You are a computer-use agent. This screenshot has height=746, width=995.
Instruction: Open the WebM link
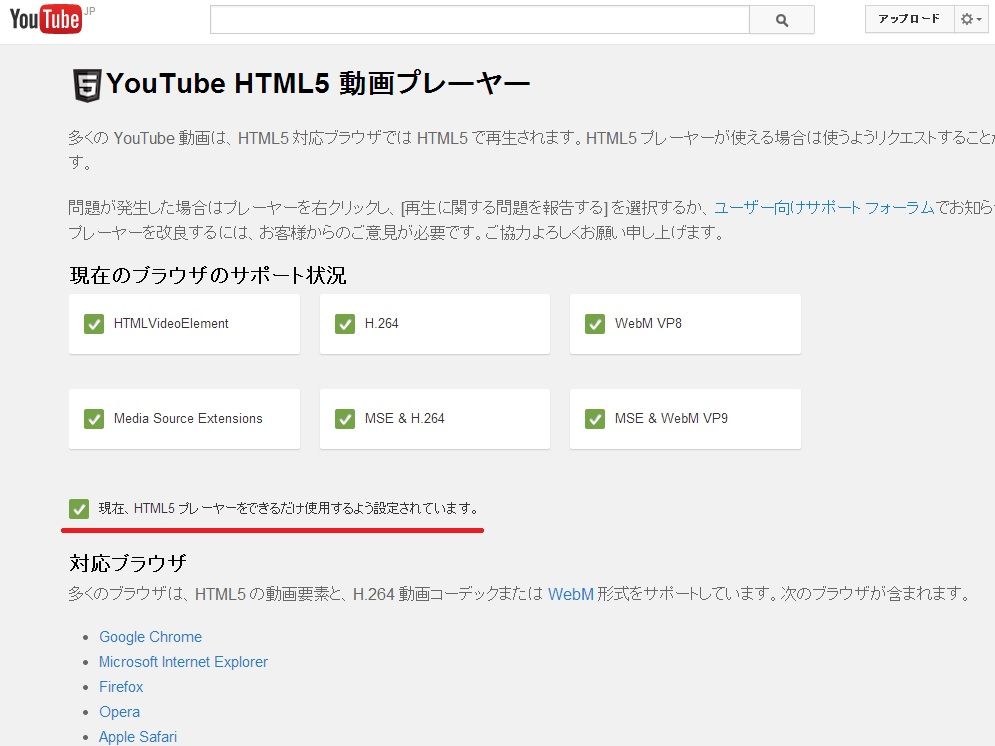(570, 594)
